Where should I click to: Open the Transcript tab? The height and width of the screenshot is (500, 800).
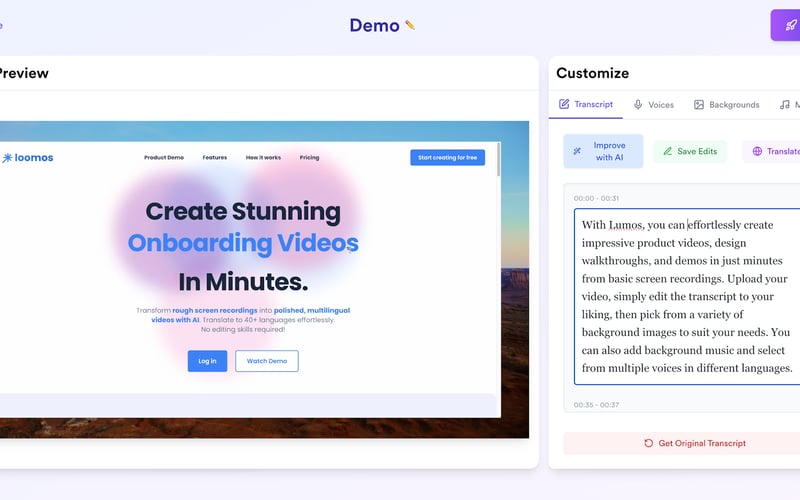(586, 104)
